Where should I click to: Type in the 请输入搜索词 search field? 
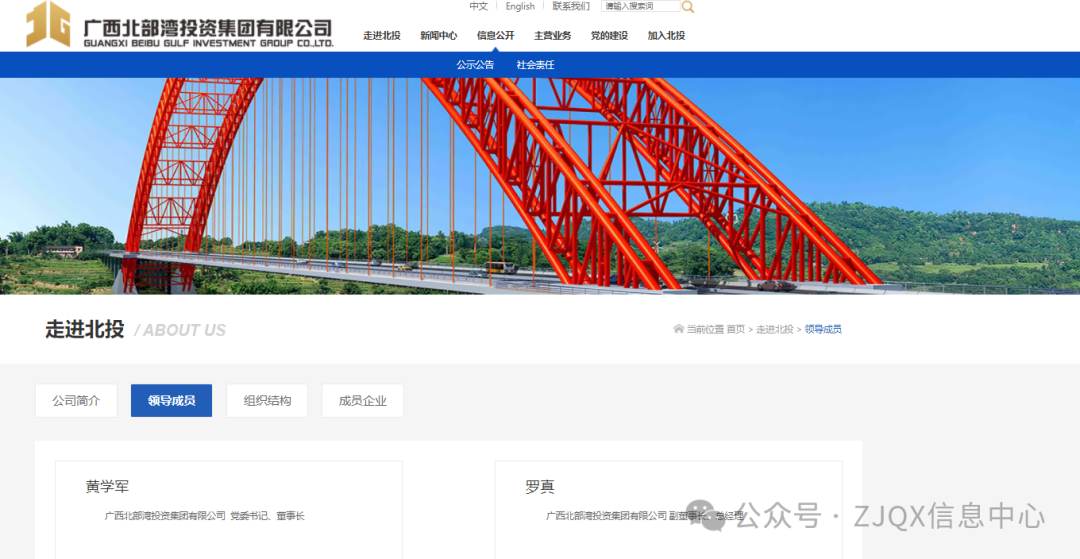pyautogui.click(x=640, y=6)
